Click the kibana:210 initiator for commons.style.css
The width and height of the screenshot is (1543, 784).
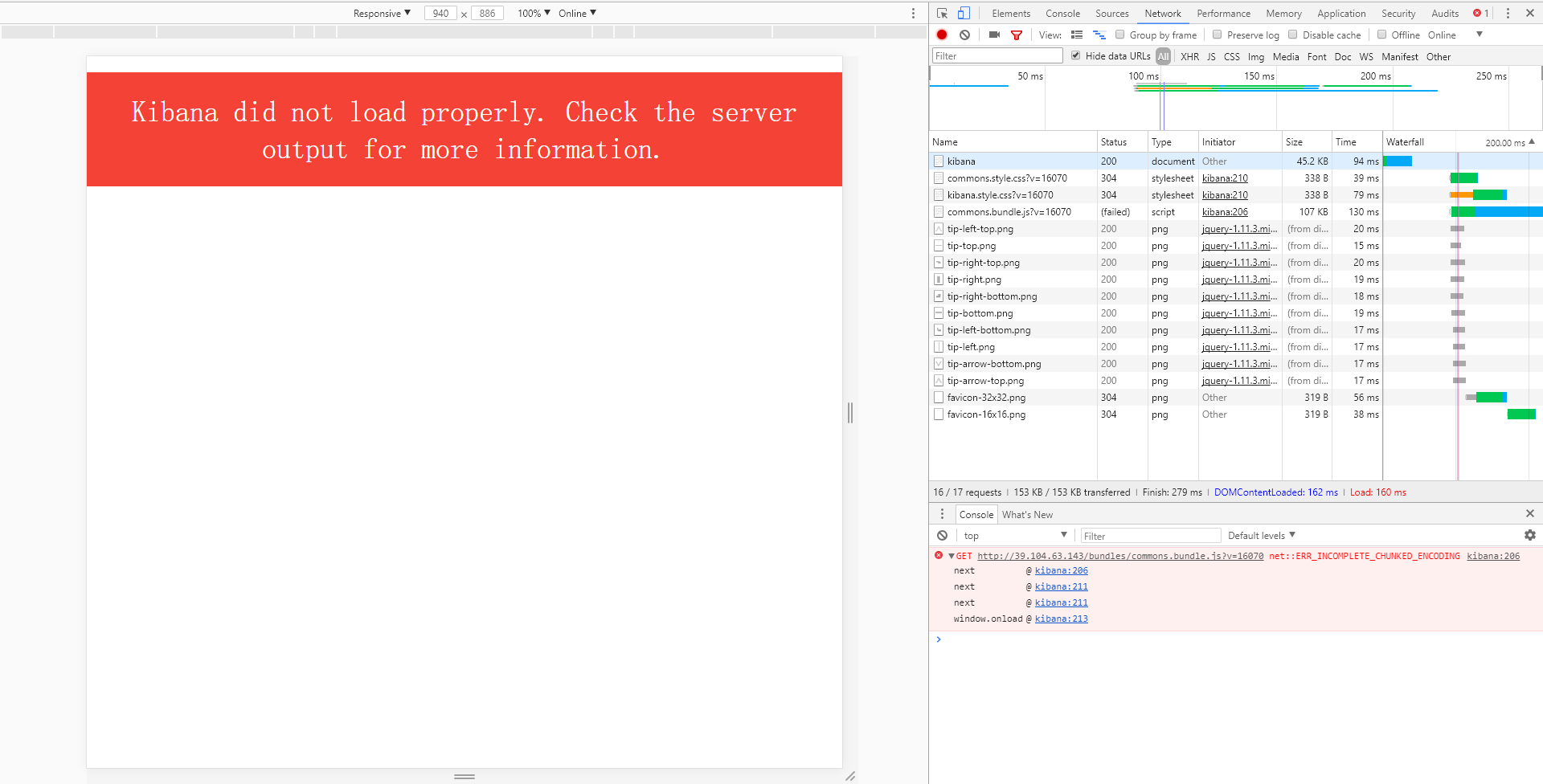pos(1225,178)
